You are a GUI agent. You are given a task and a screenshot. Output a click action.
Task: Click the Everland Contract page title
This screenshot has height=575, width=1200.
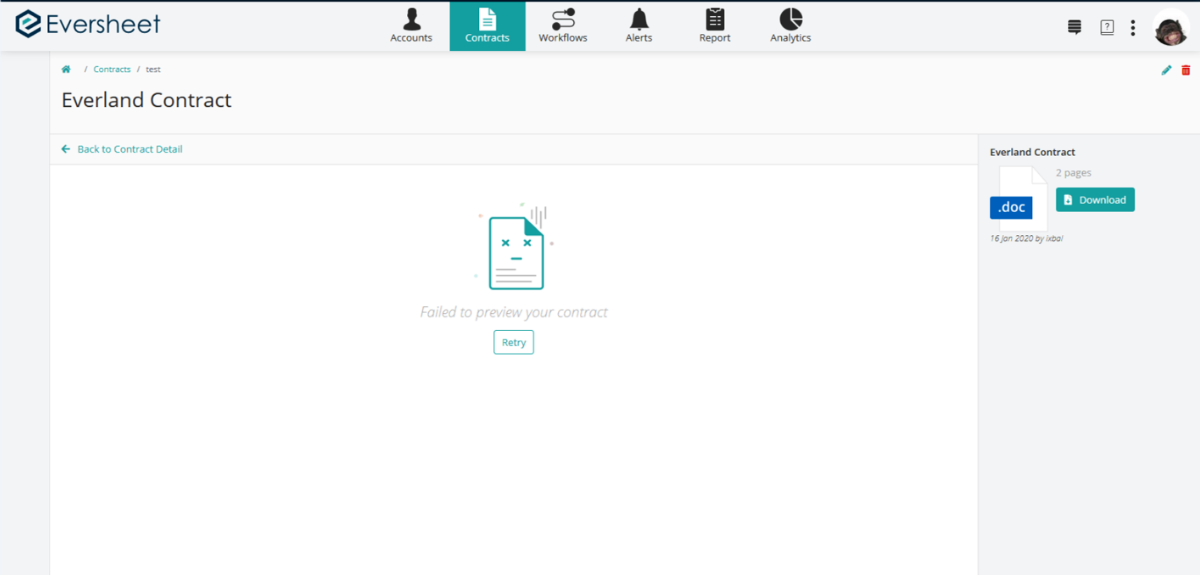coord(146,100)
